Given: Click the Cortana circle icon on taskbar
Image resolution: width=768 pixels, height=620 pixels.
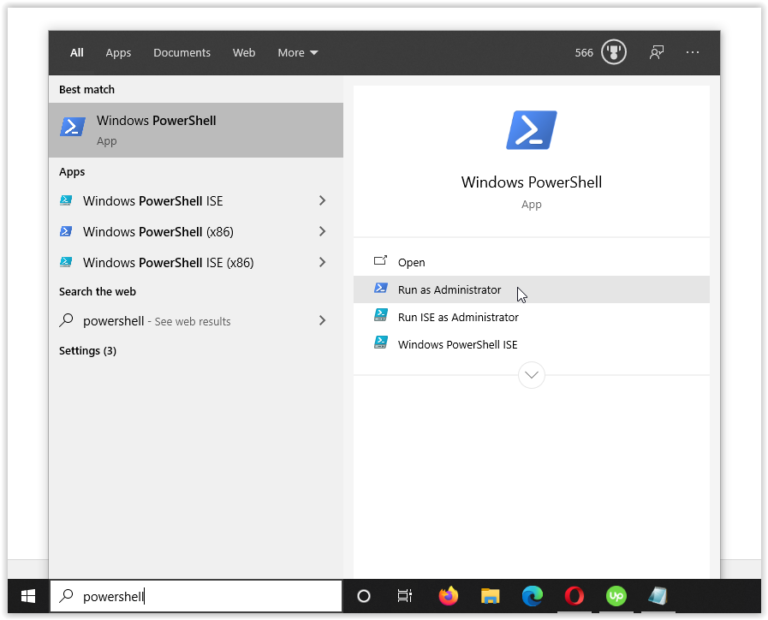Looking at the screenshot, I should pos(363,596).
